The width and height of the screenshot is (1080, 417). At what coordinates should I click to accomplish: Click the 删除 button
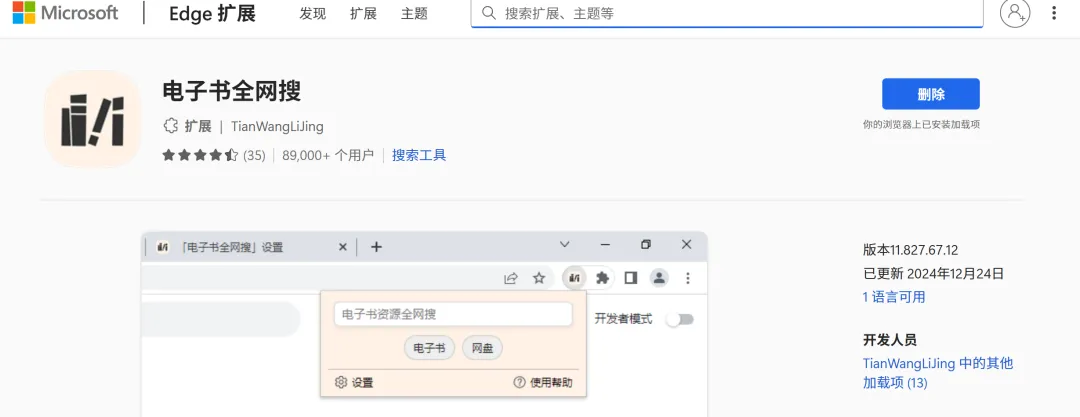pyautogui.click(x=931, y=94)
